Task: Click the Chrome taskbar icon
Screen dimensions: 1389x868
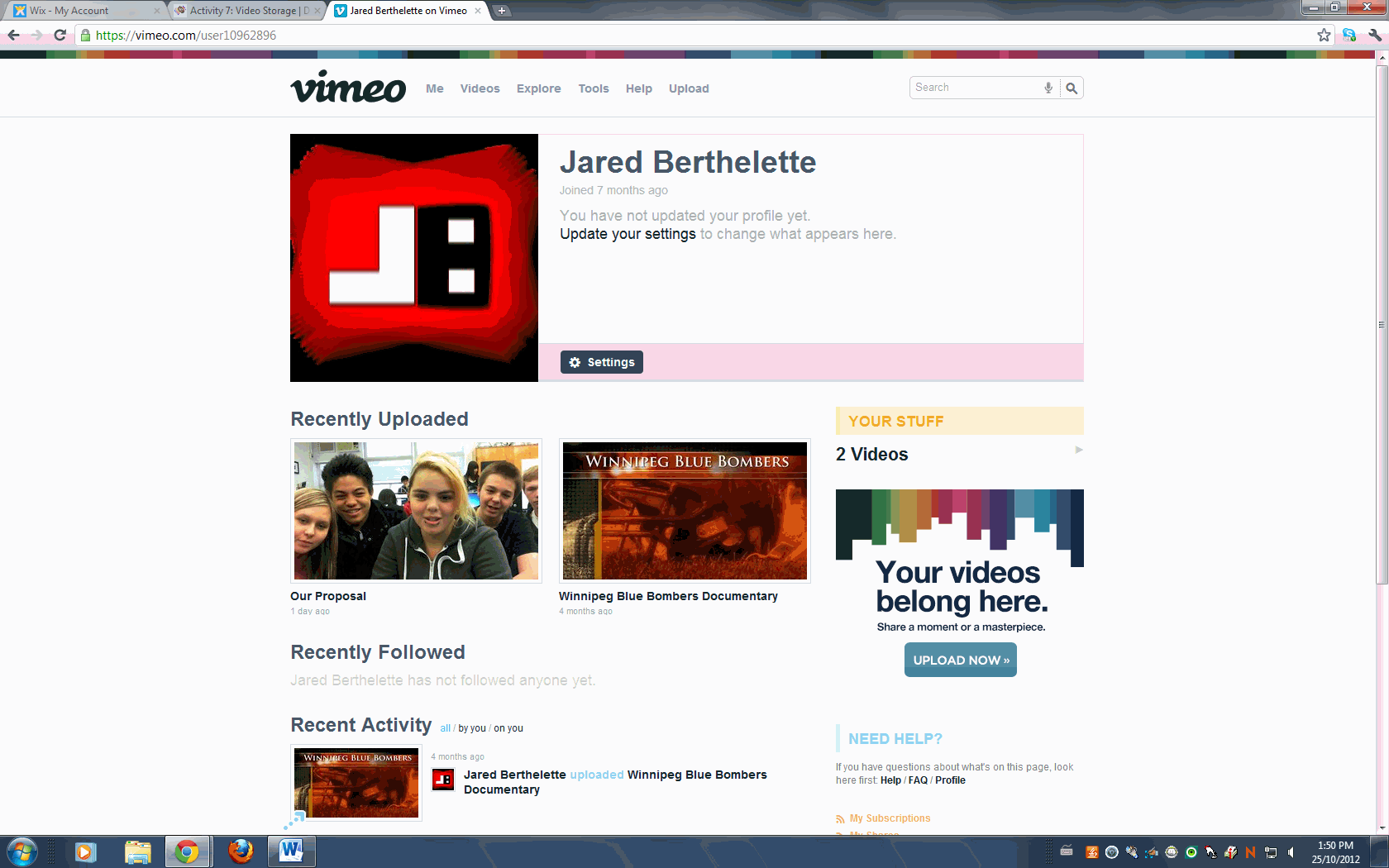Action: (187, 851)
